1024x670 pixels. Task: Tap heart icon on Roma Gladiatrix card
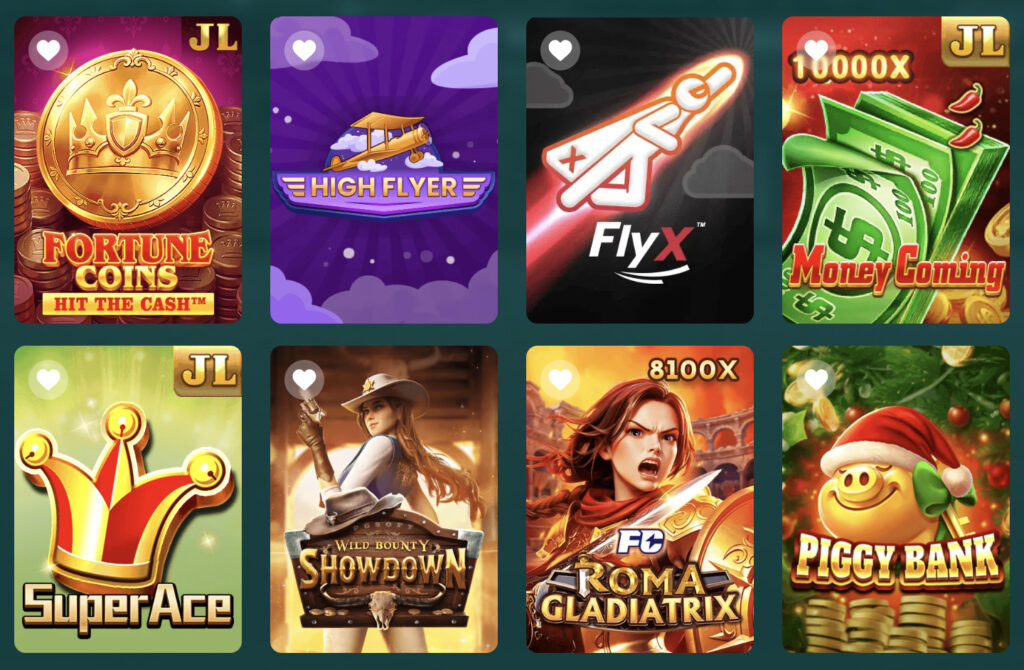(560, 379)
